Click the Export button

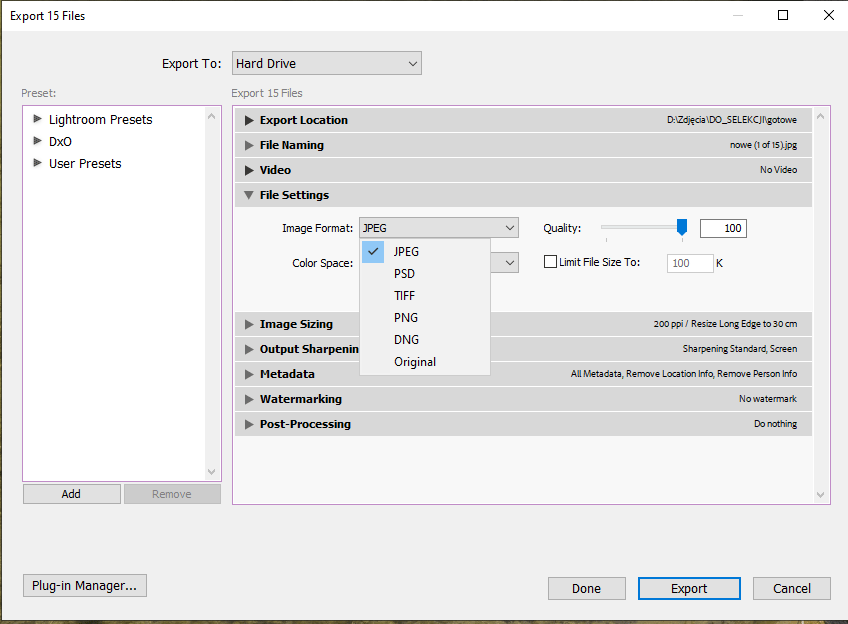(x=689, y=588)
